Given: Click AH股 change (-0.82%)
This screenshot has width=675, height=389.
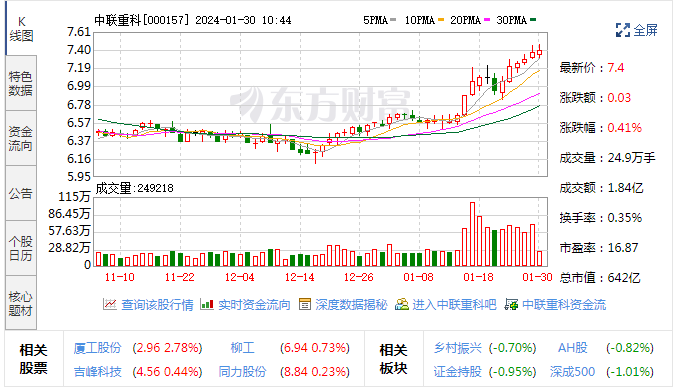Looking at the screenshot, I should (x=630, y=348).
